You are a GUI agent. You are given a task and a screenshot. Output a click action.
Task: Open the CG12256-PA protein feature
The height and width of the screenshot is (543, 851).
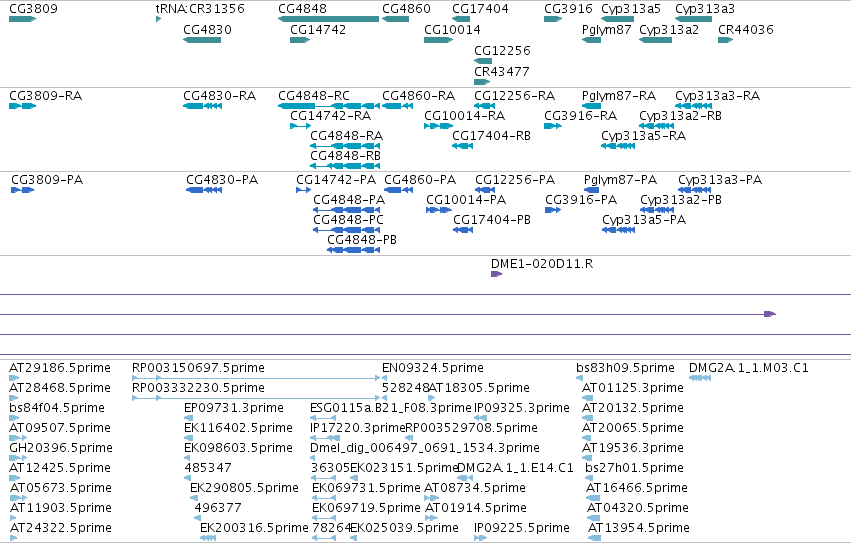pos(485,190)
